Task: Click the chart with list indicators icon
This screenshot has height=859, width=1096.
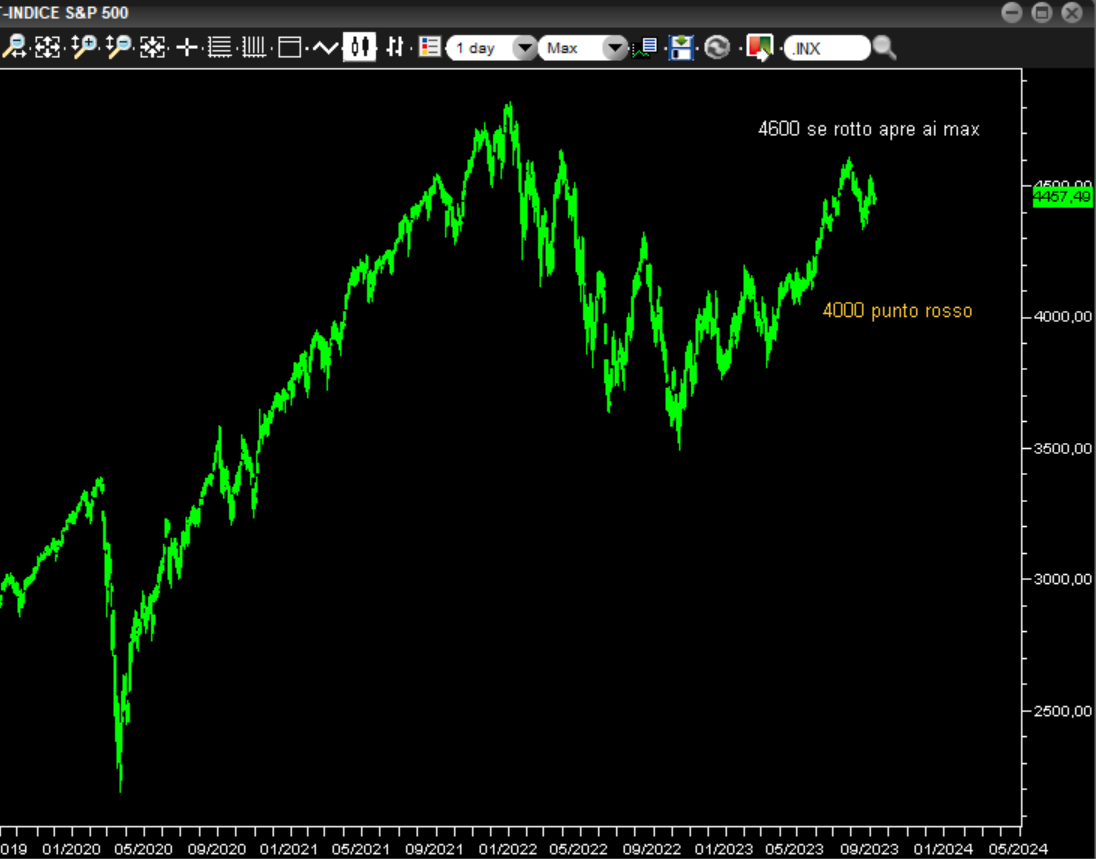Action: coord(645,47)
